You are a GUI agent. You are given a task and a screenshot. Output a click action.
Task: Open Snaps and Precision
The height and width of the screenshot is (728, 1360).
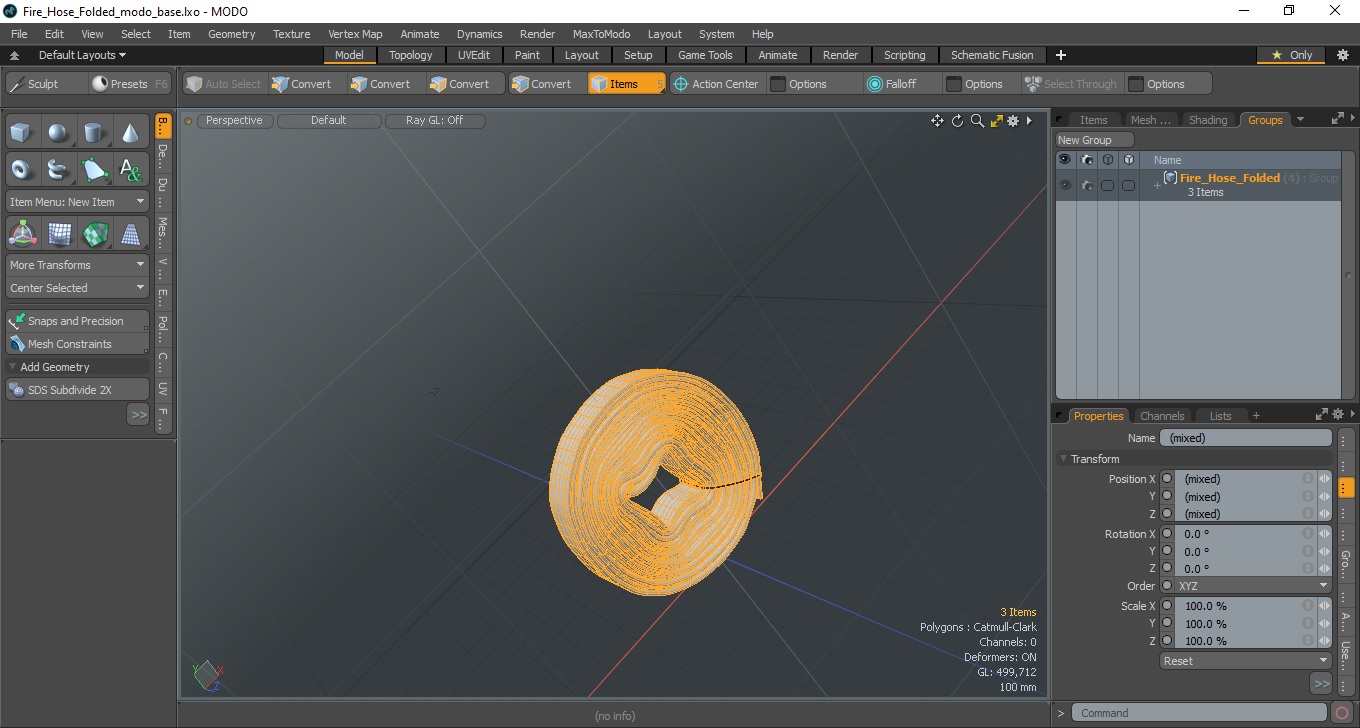click(x=77, y=321)
